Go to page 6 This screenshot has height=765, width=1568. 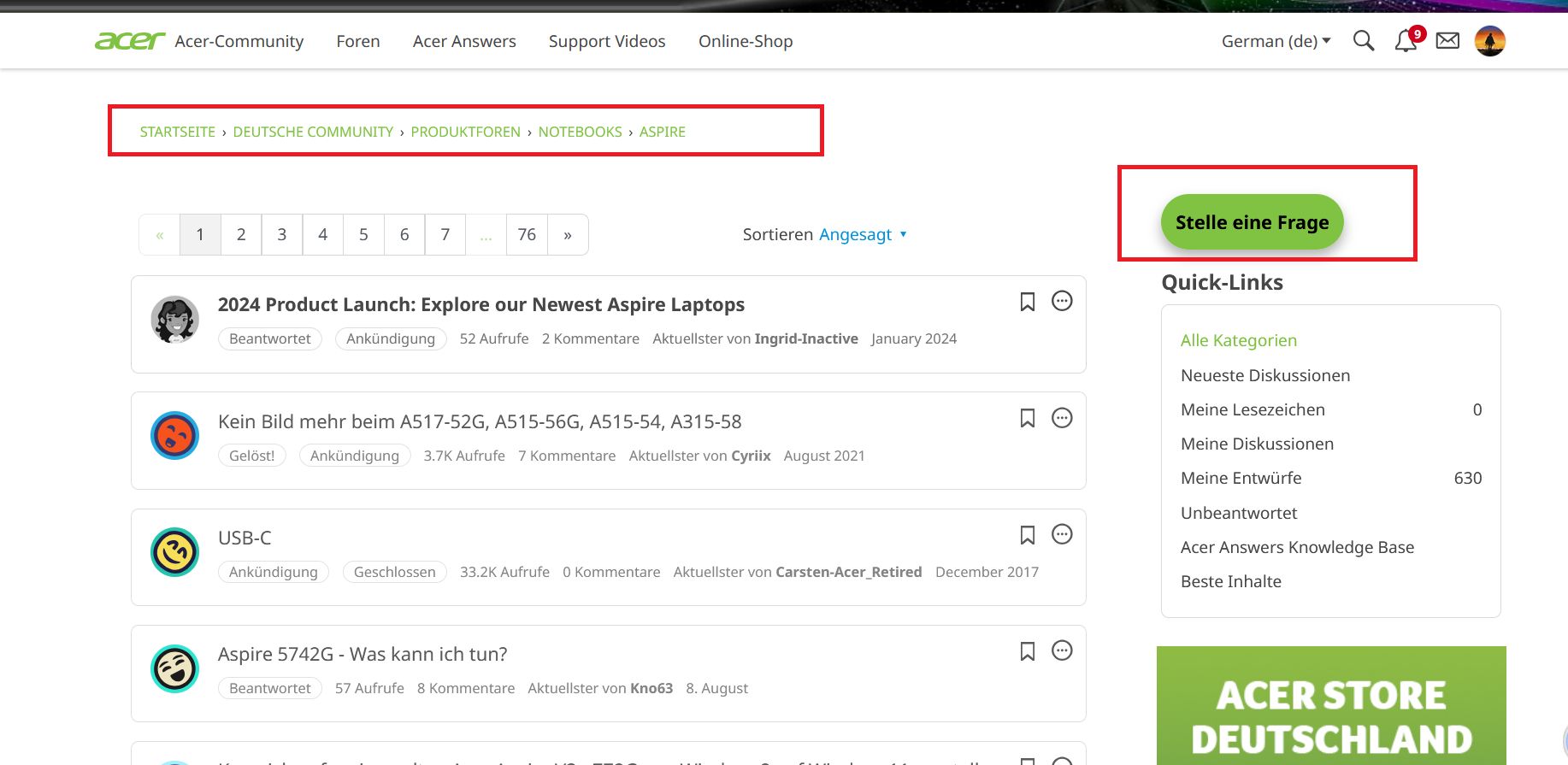[404, 234]
